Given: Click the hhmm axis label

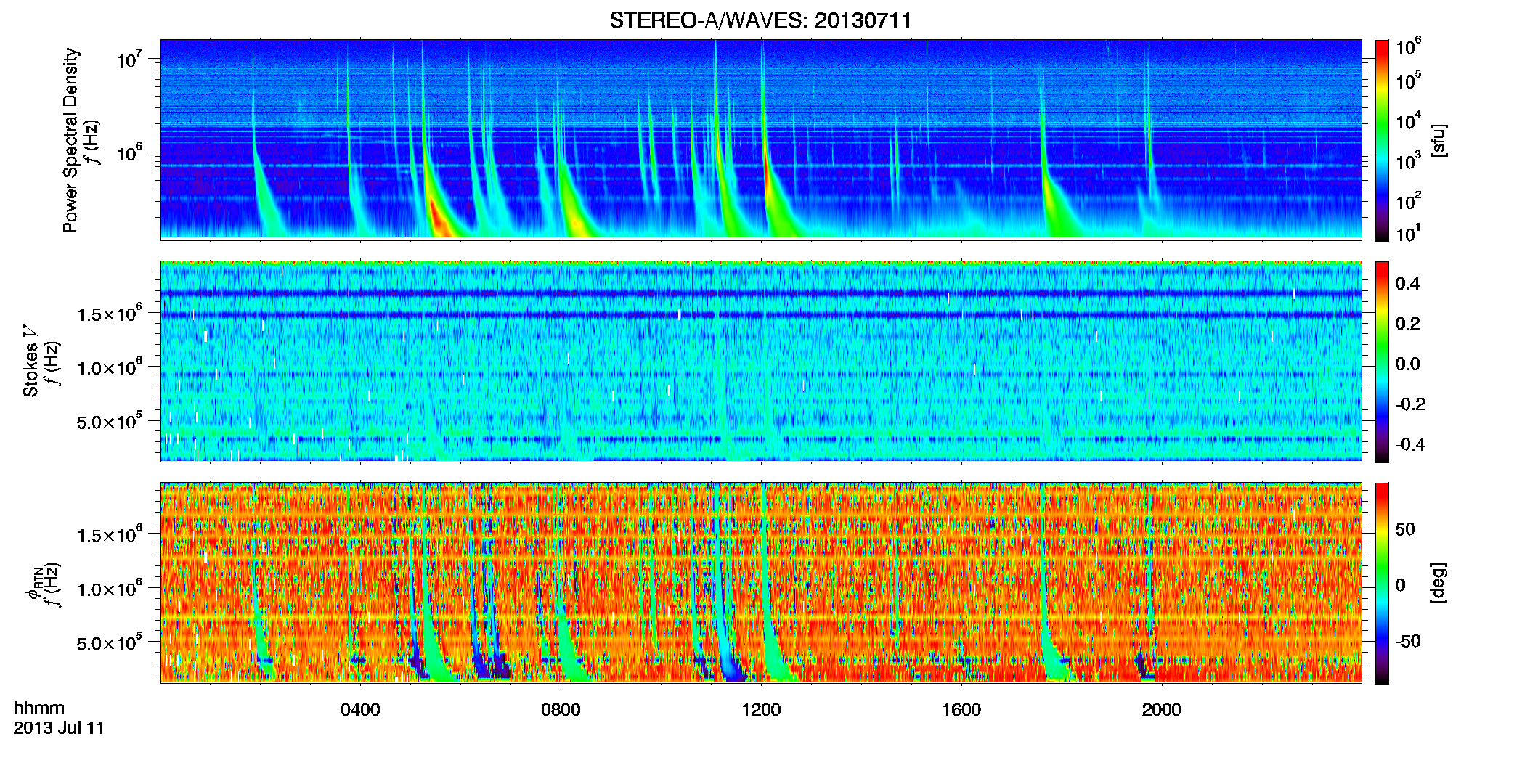Looking at the screenshot, I should (39, 708).
